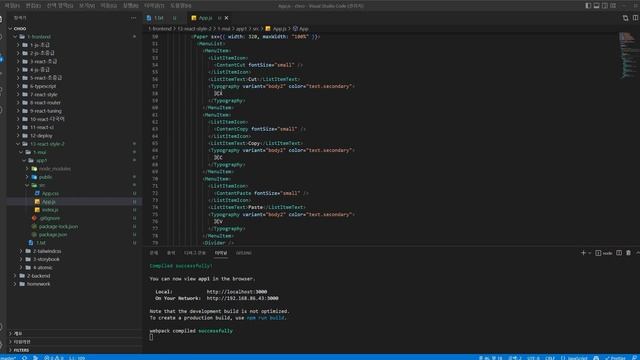The image size is (640, 360).
Task: Open the 192.168 network URL in terminal
Action: coord(242,298)
